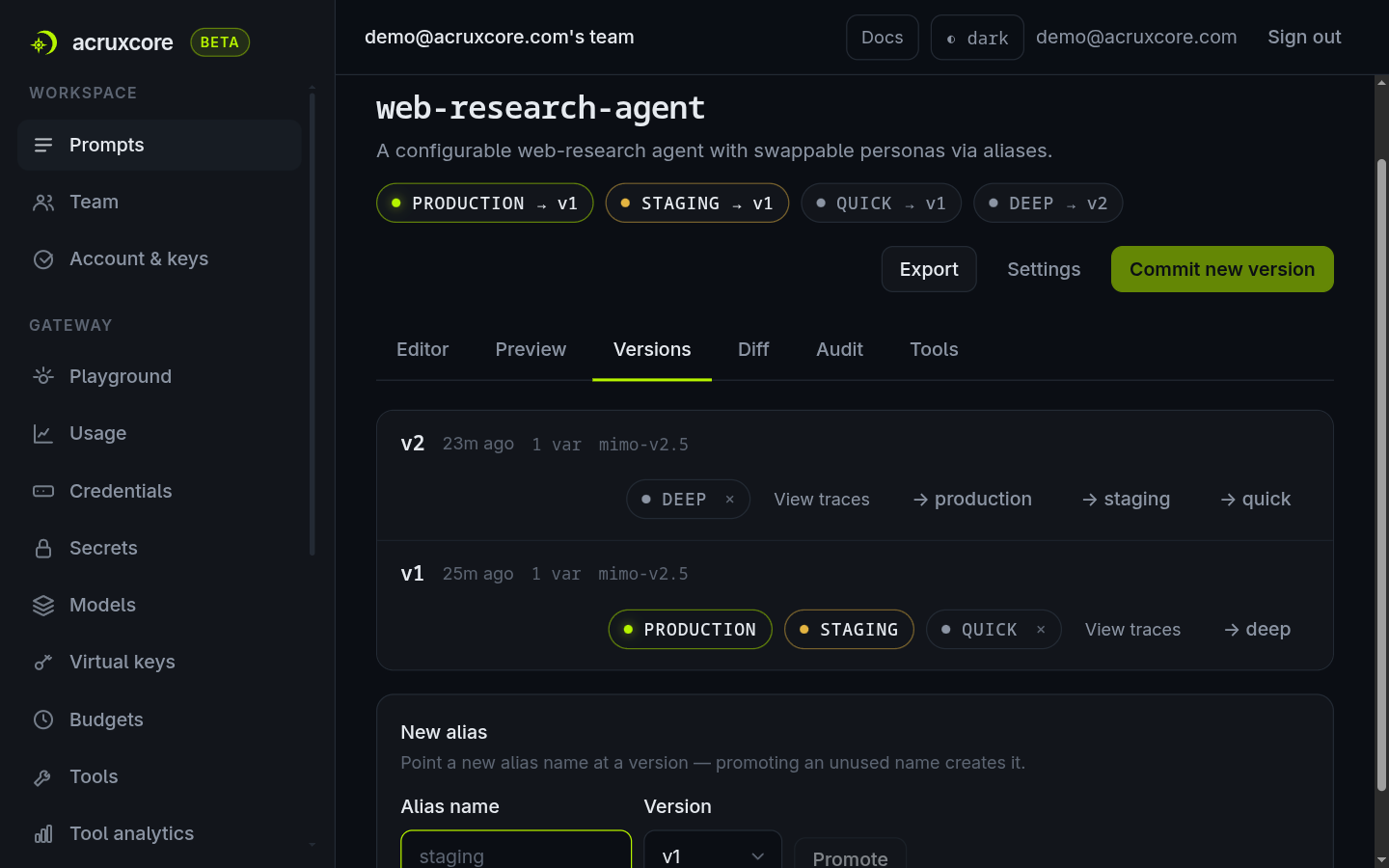Promote v2 to quick
Image resolution: width=1389 pixels, height=868 pixels.
click(x=1256, y=500)
